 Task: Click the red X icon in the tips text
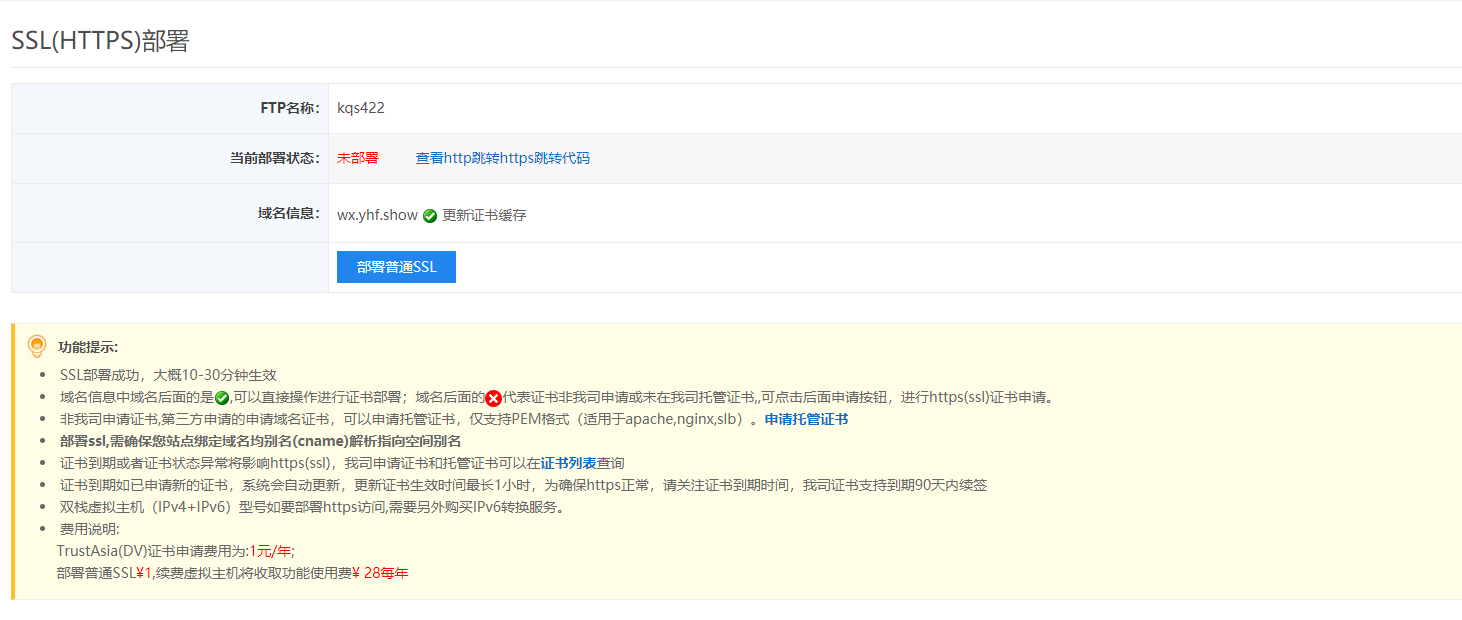[493, 398]
